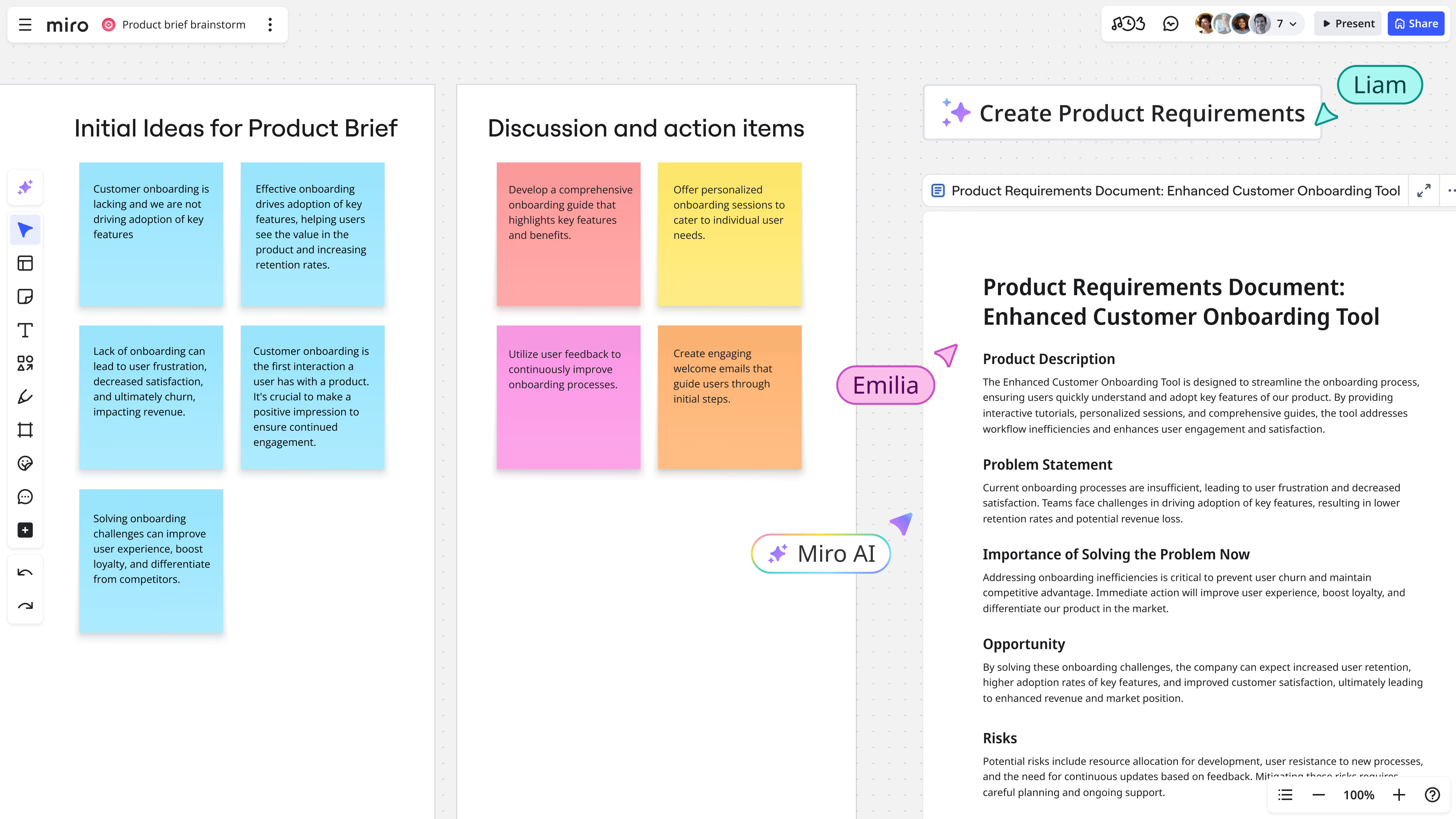Open the templates tool in sidebar
This screenshot has width=1456, height=819.
(25, 264)
